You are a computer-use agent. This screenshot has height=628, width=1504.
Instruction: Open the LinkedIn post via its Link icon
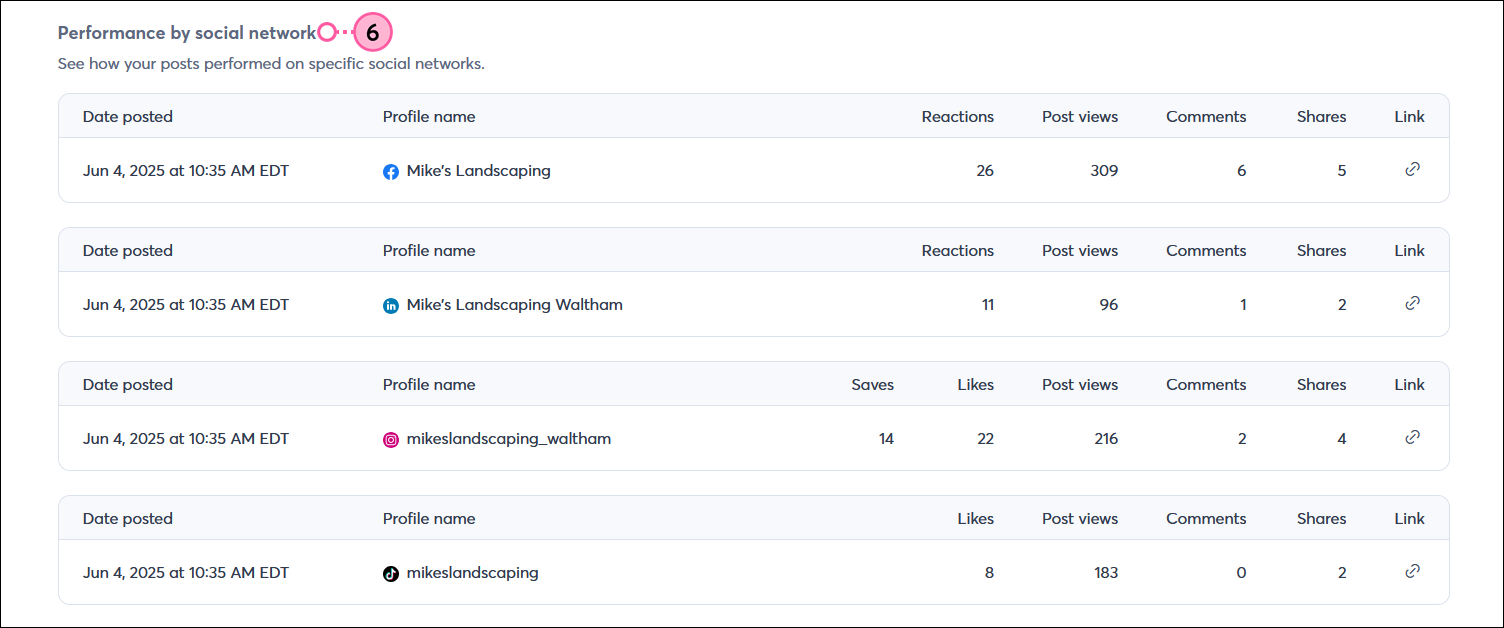(x=1412, y=303)
